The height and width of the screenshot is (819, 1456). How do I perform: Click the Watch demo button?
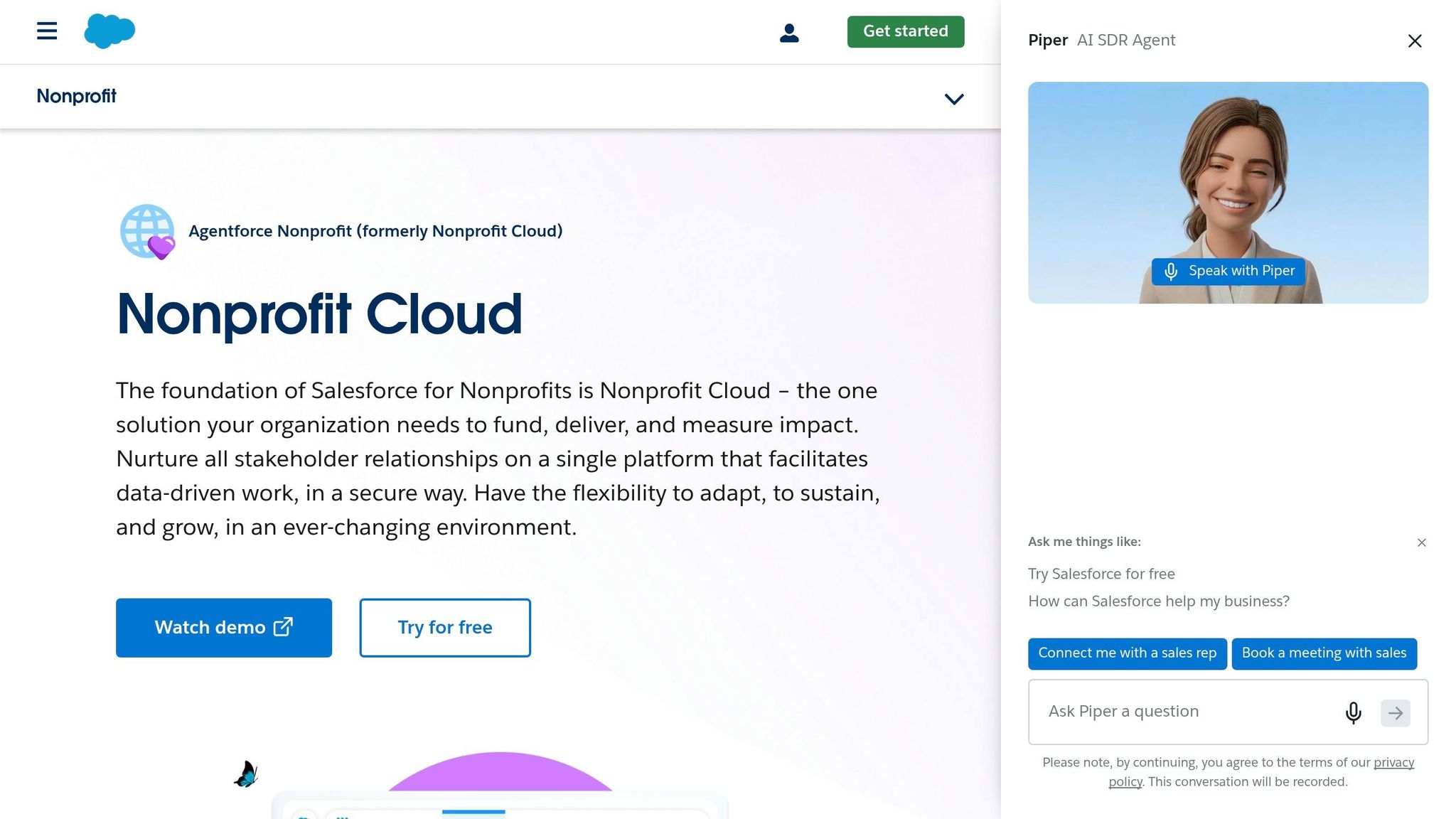224,628
